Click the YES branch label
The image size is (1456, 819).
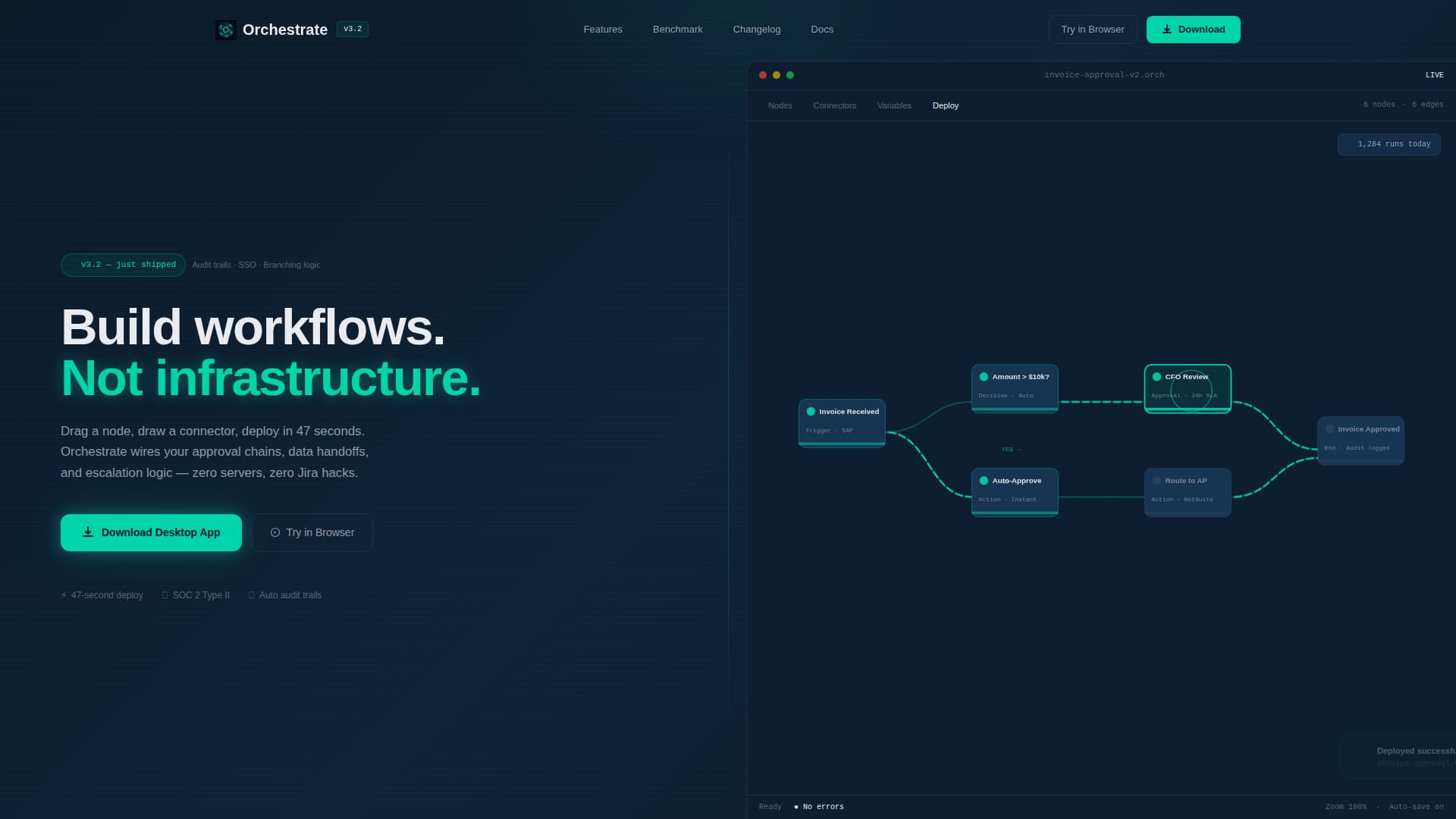[x=1011, y=450]
